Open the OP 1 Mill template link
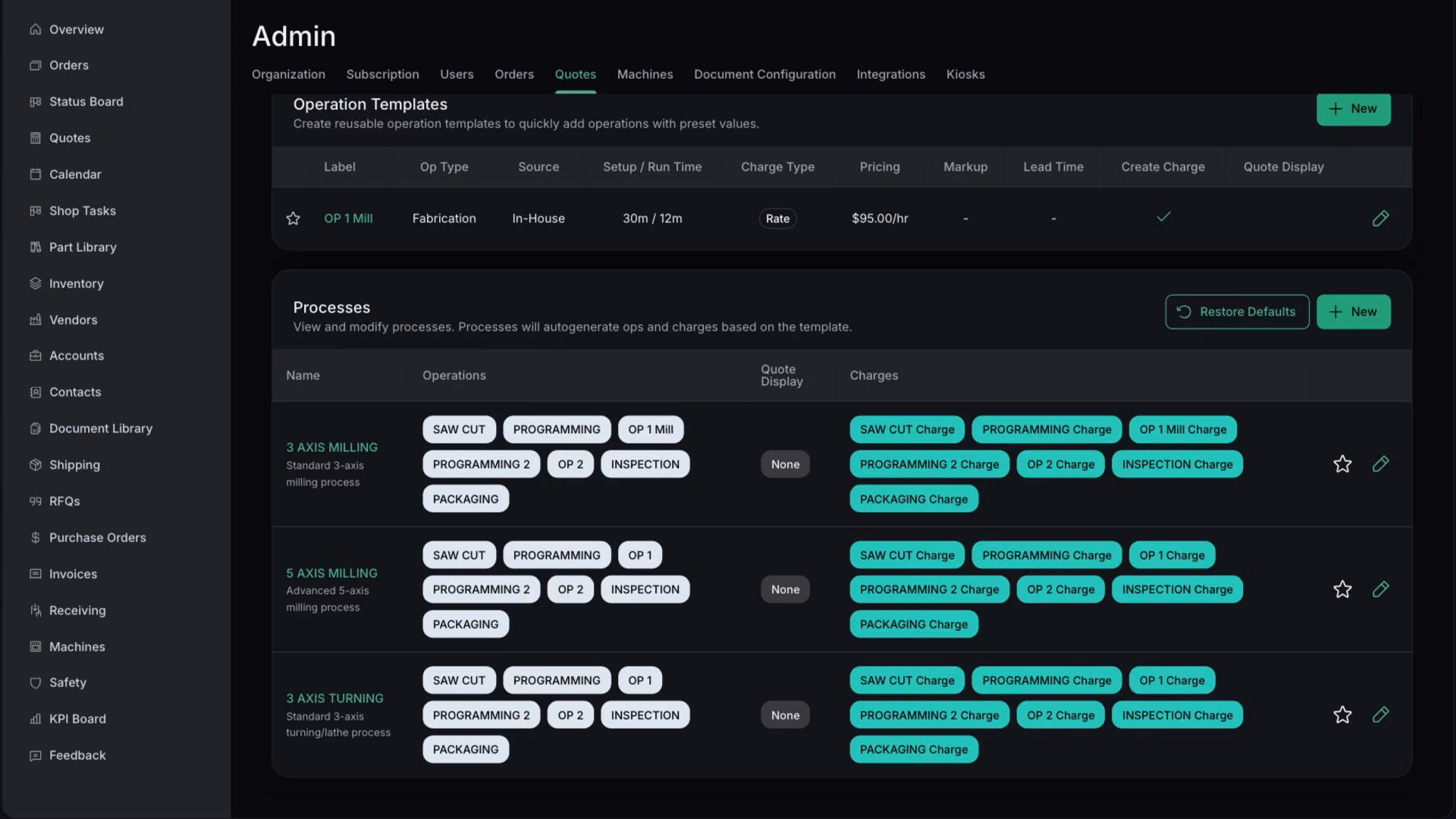The width and height of the screenshot is (1456, 819). (348, 218)
